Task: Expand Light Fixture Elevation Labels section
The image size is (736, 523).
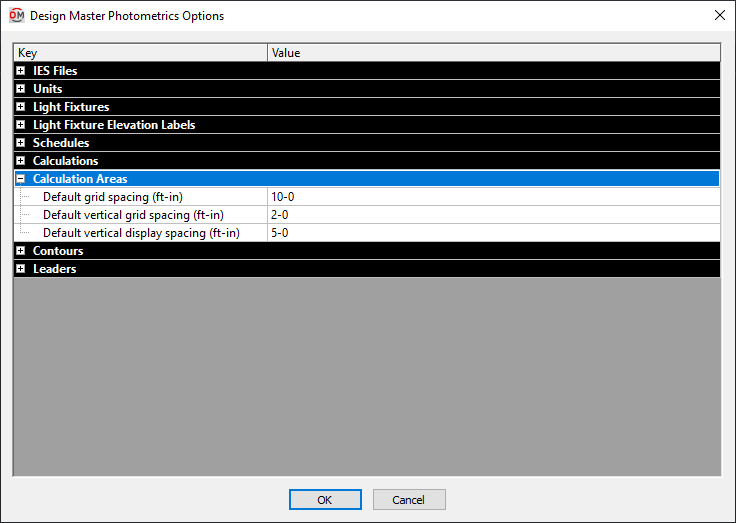Action: [x=21, y=125]
